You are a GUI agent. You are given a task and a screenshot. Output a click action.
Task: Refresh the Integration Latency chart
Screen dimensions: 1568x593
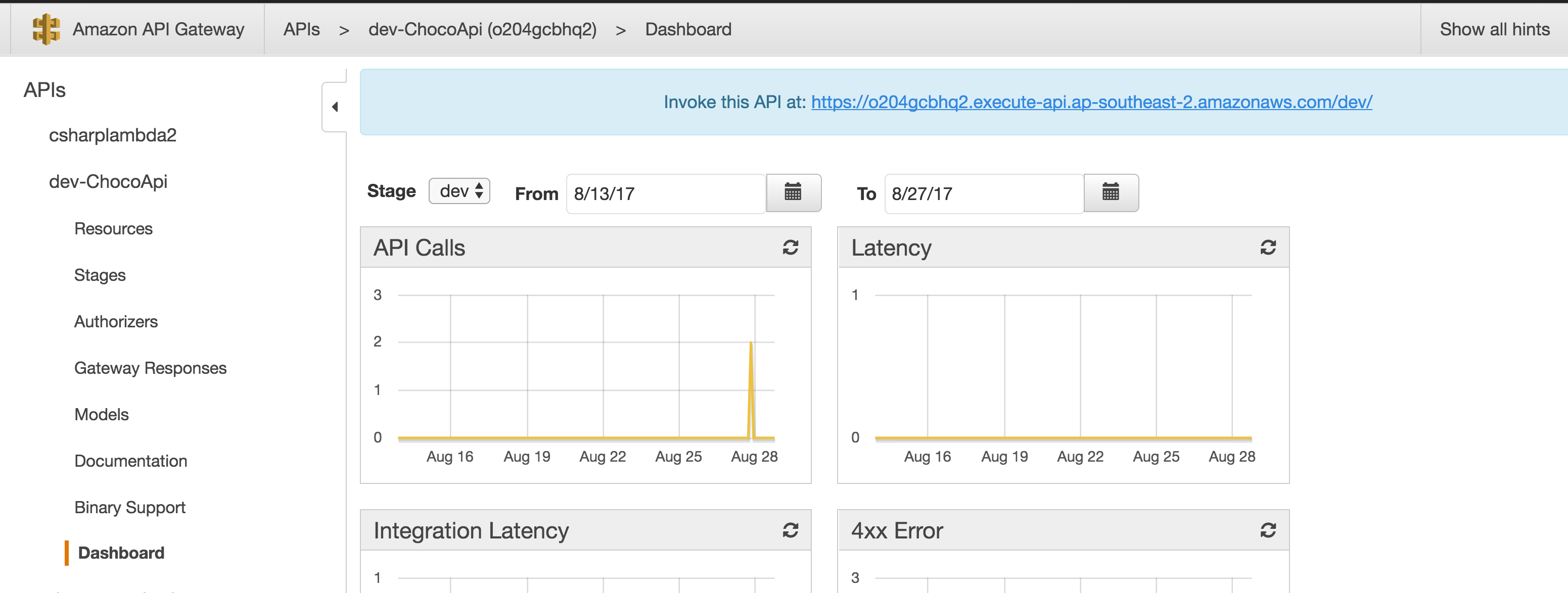[790, 530]
